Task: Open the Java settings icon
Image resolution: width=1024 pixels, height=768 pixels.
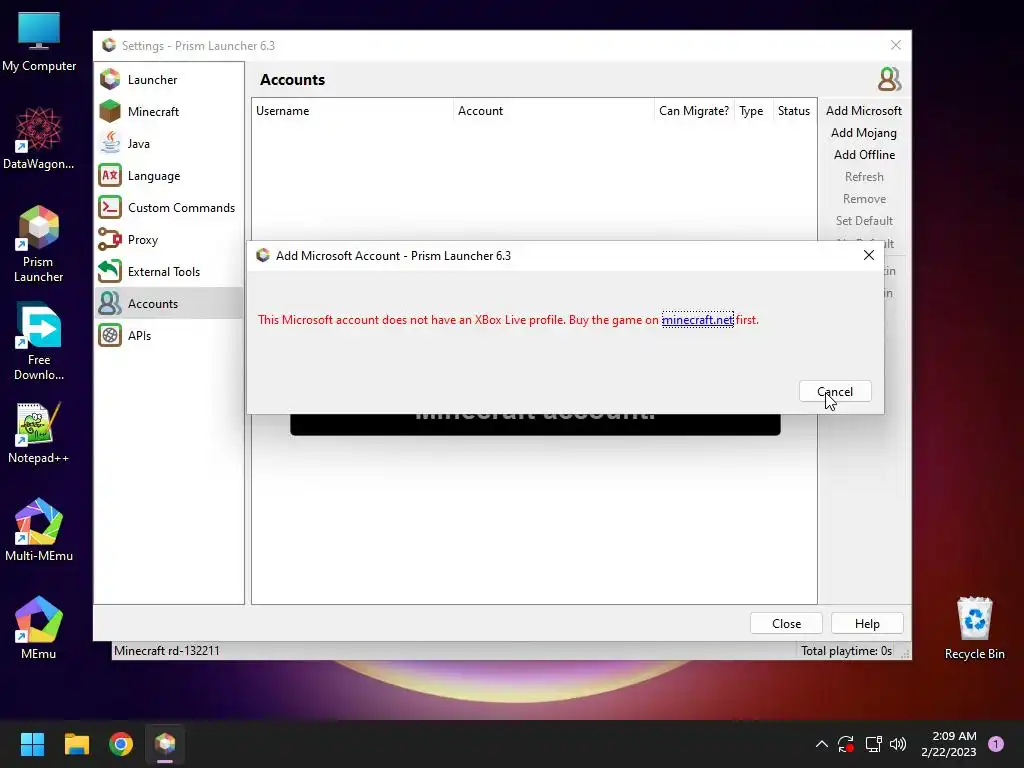Action: (x=110, y=144)
